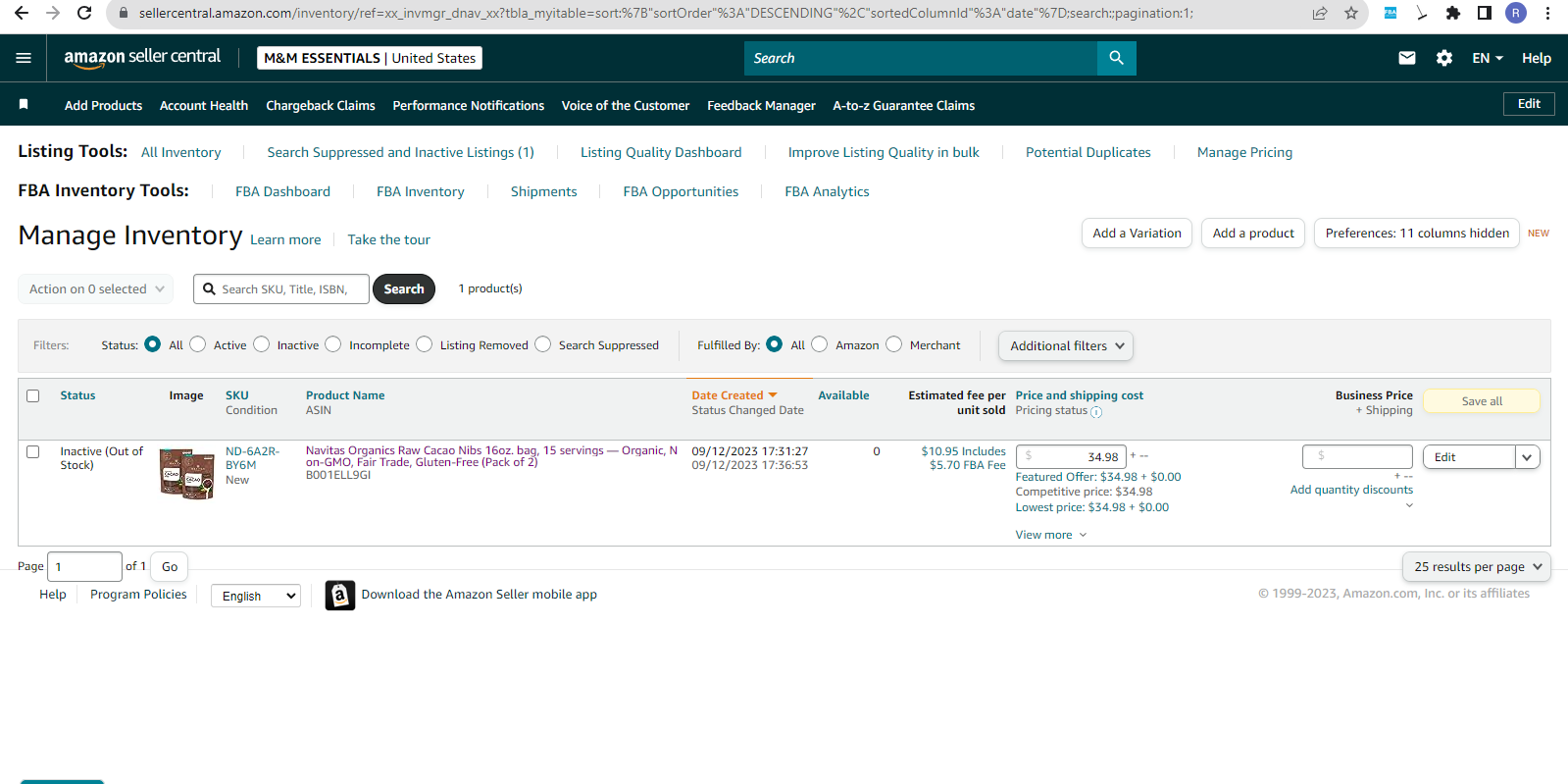Select Fulfilled By Merchant radio button
The height and width of the screenshot is (784, 1568).
tap(894, 344)
